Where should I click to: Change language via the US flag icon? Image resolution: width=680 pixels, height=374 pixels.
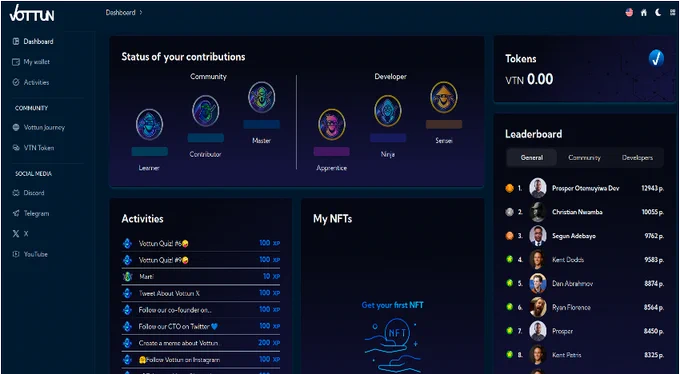[629, 13]
